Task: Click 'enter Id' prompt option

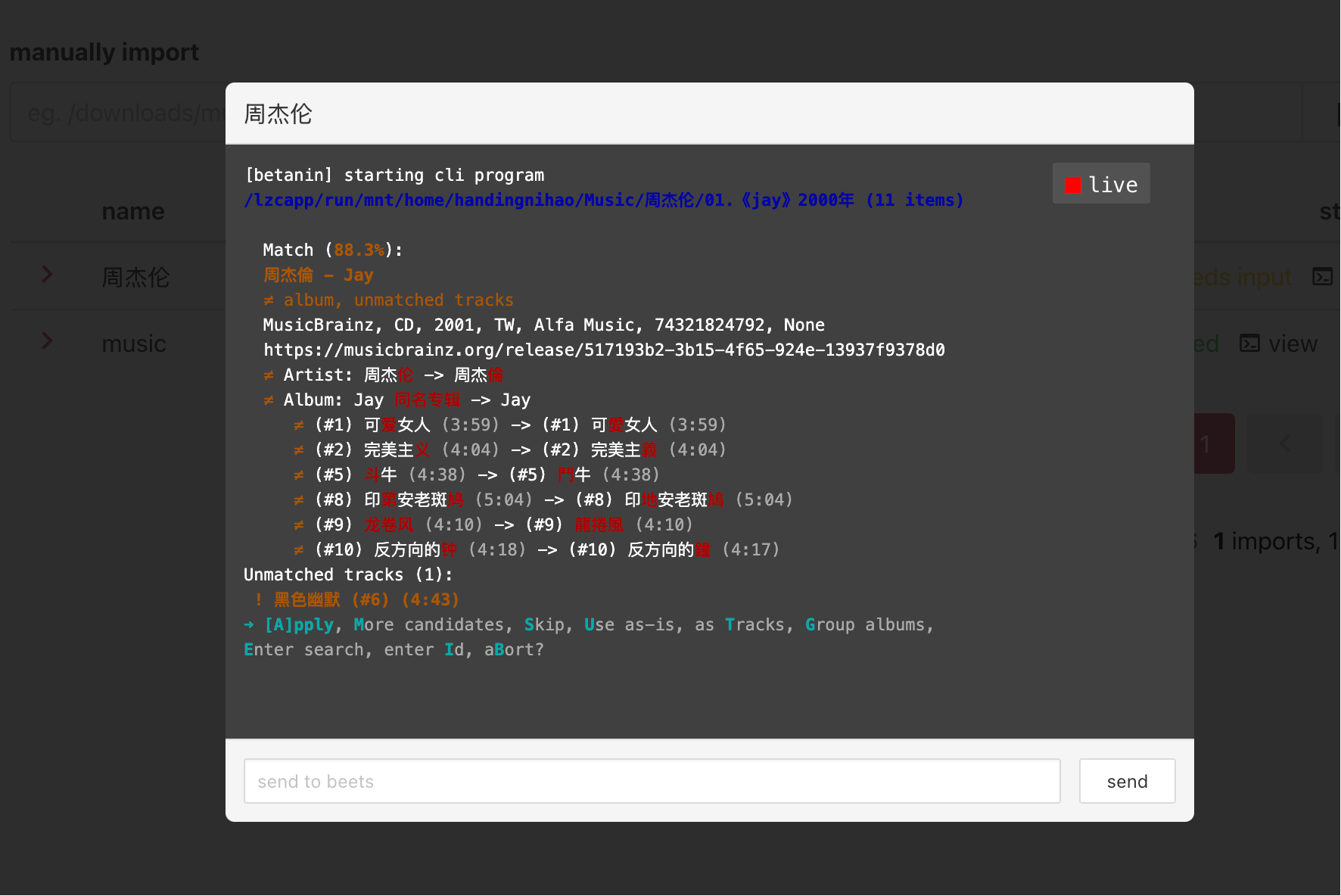Action: [x=424, y=649]
